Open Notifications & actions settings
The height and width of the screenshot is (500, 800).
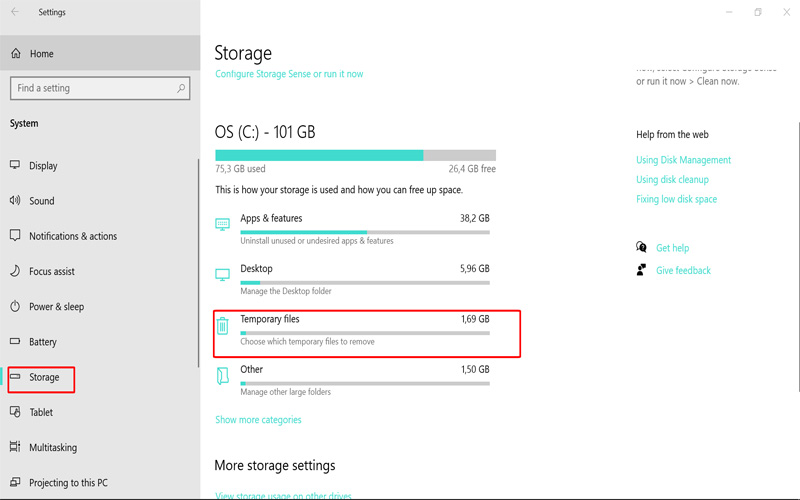pos(73,236)
